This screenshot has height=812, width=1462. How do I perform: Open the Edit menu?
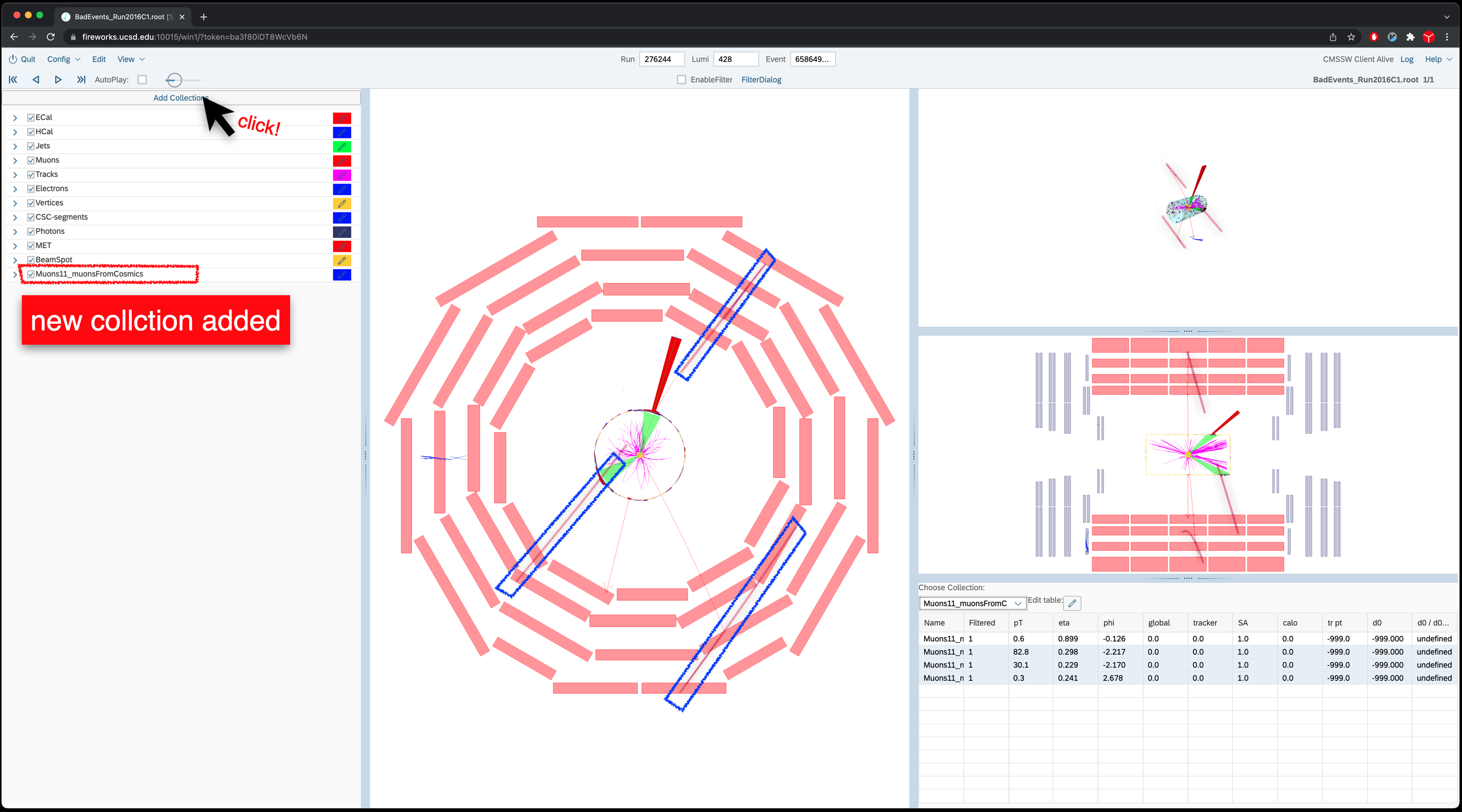[99, 59]
